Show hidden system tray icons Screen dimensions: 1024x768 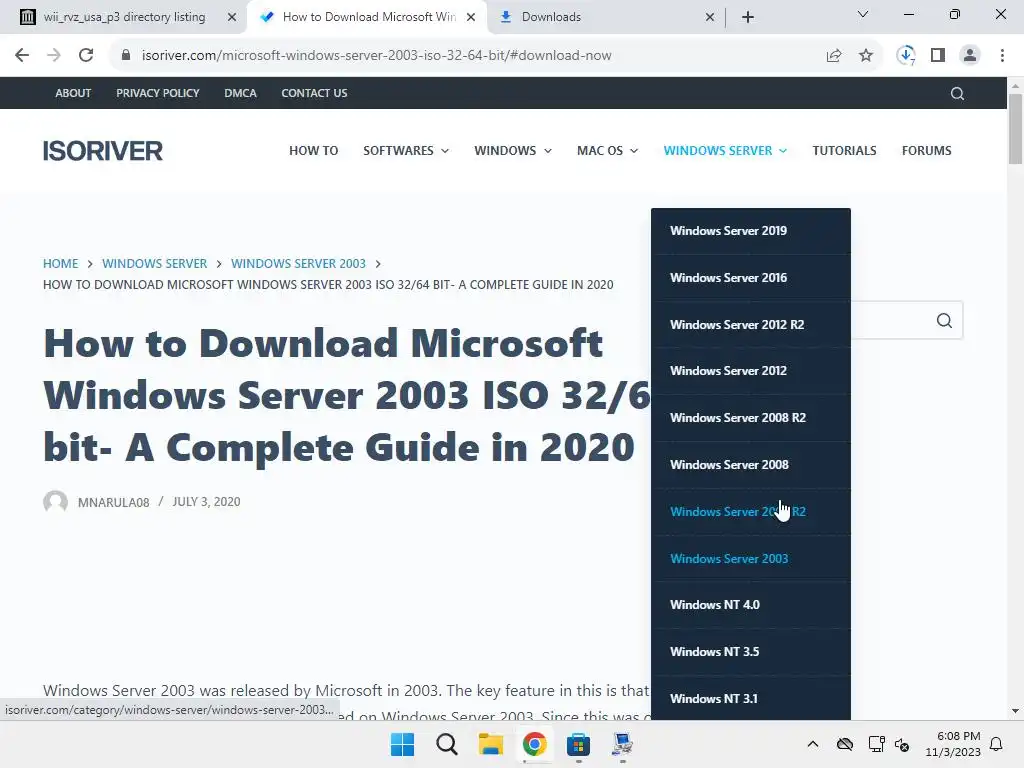[812, 744]
